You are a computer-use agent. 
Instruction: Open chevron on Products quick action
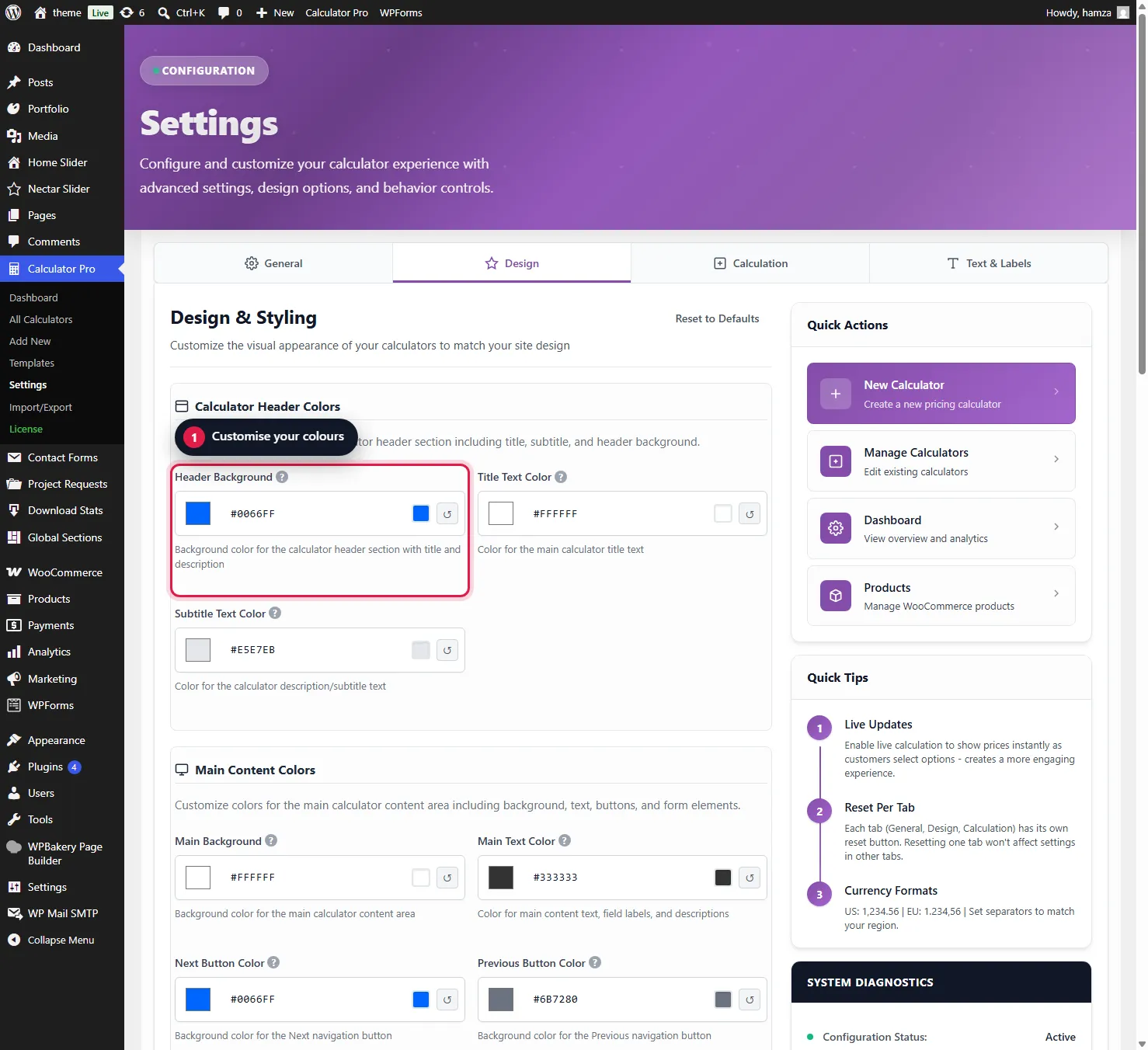tap(1056, 593)
